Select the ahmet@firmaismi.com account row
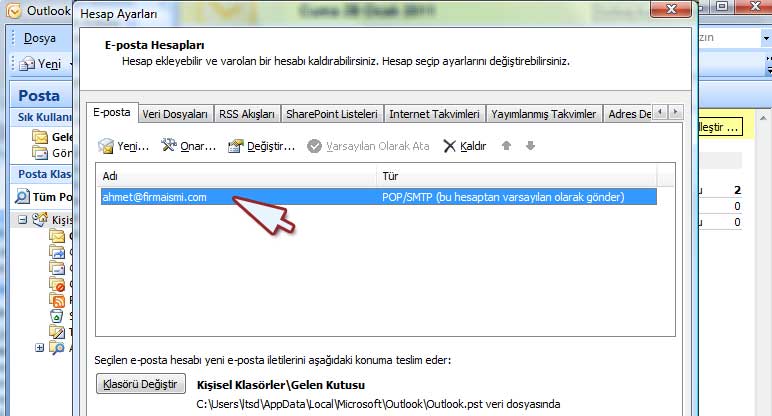Screen dimensions: 772x416 coord(379,197)
